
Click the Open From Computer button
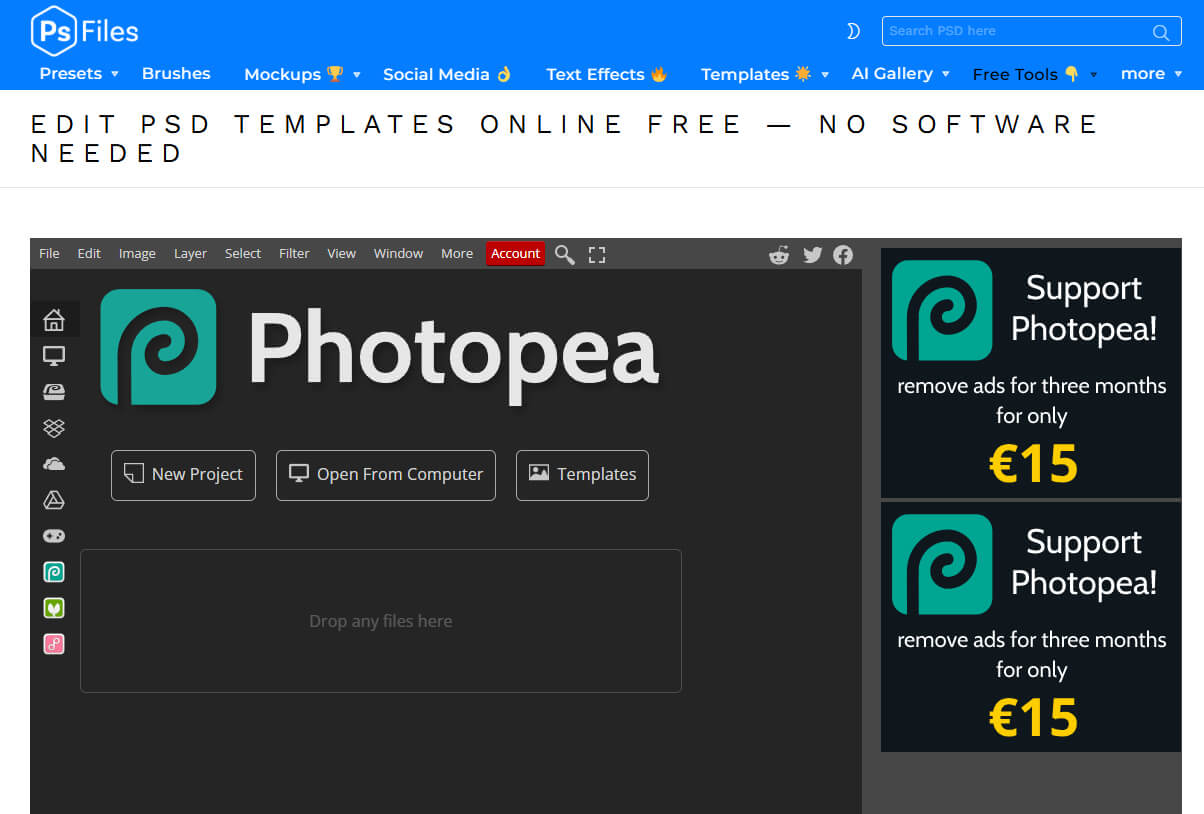coord(386,475)
